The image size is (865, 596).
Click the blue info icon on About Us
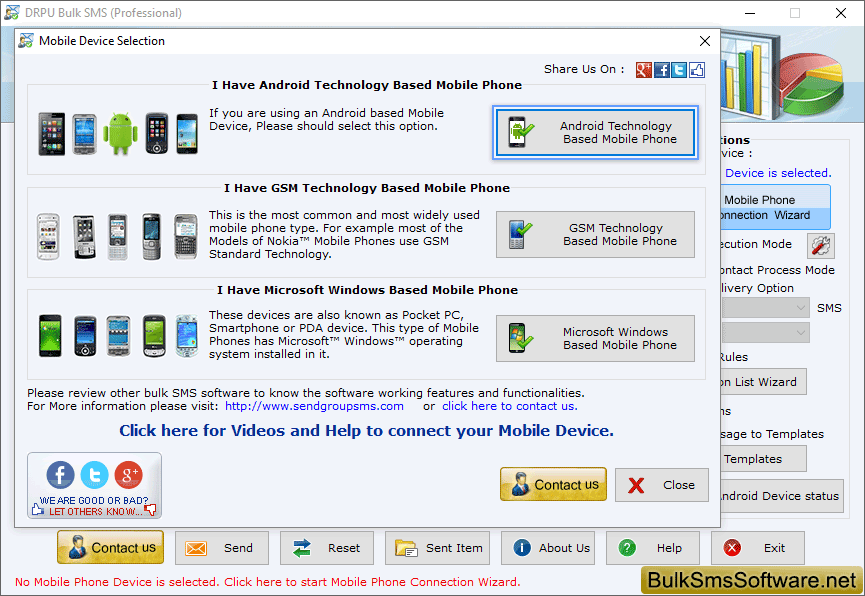pyautogui.click(x=522, y=547)
